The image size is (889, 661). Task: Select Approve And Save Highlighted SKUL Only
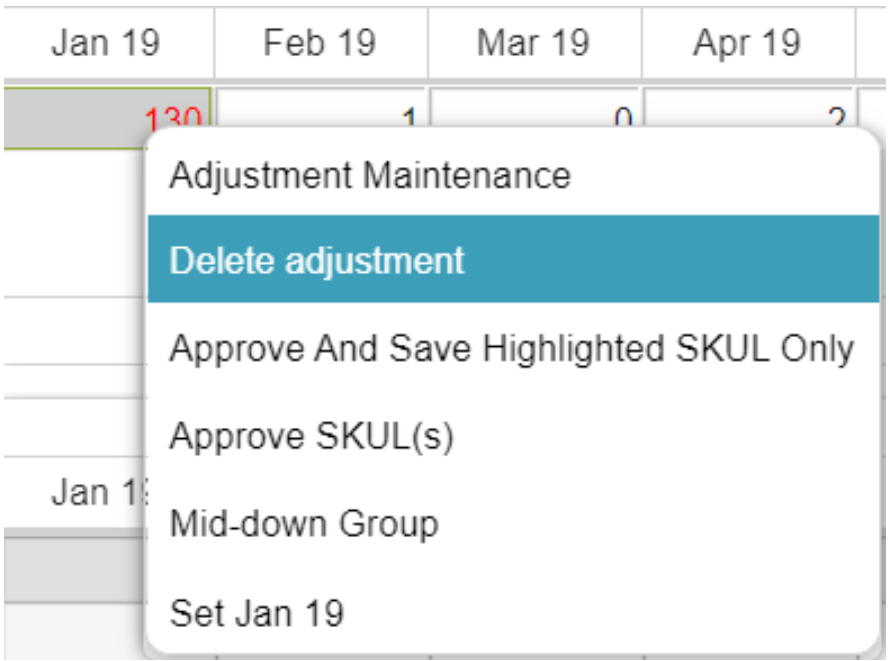pos(511,349)
